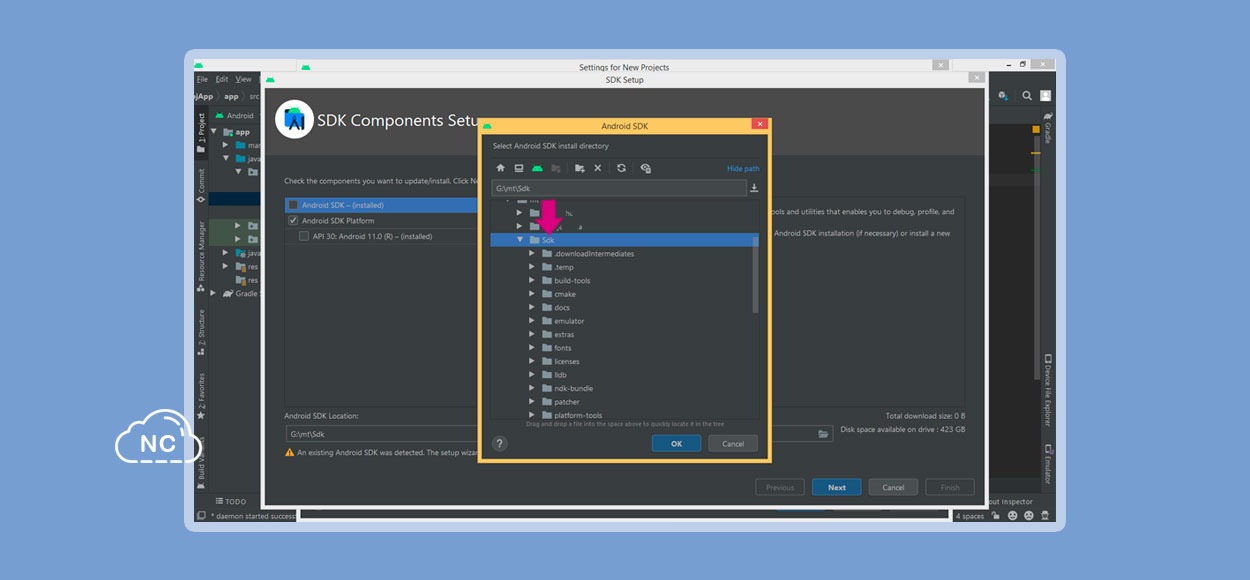Open the View menu
Screen dimensions: 1250x580
(243, 79)
